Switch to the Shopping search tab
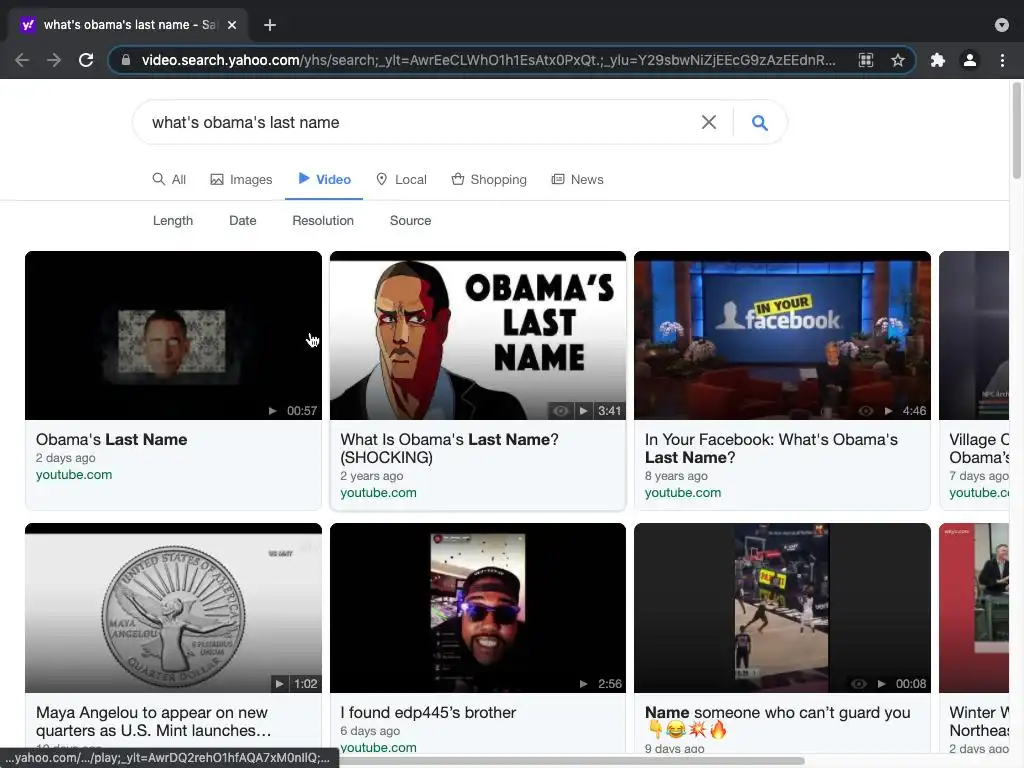 [489, 179]
